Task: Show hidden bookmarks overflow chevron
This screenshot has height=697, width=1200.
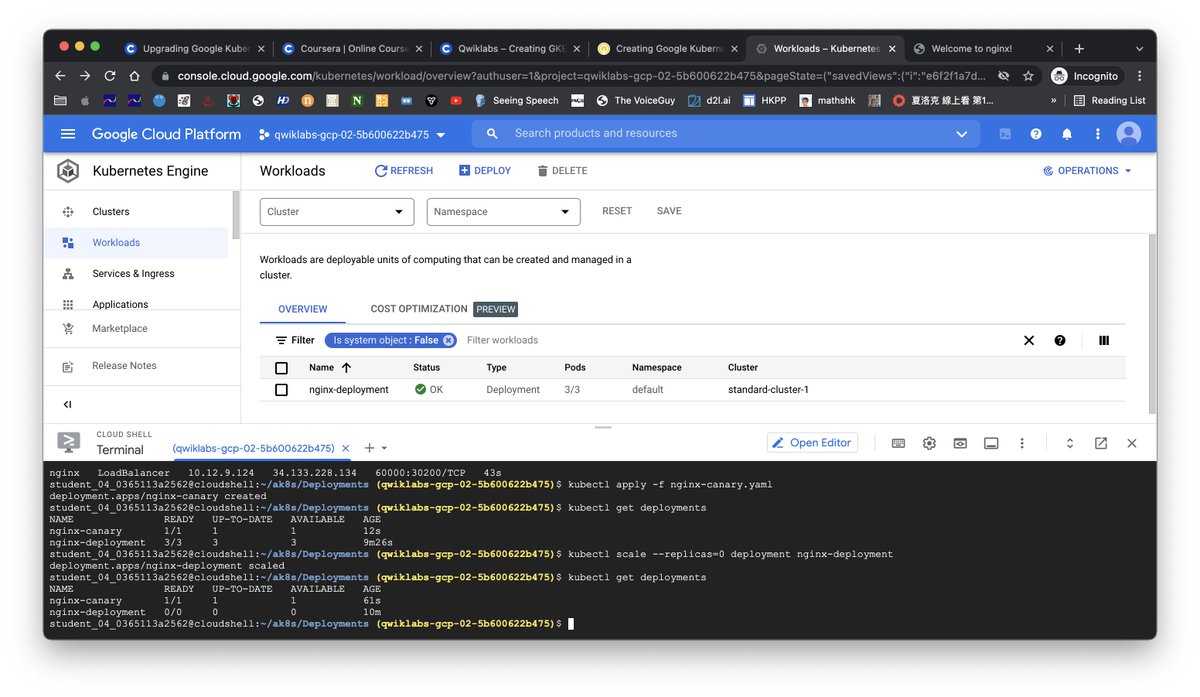Action: click(1053, 100)
